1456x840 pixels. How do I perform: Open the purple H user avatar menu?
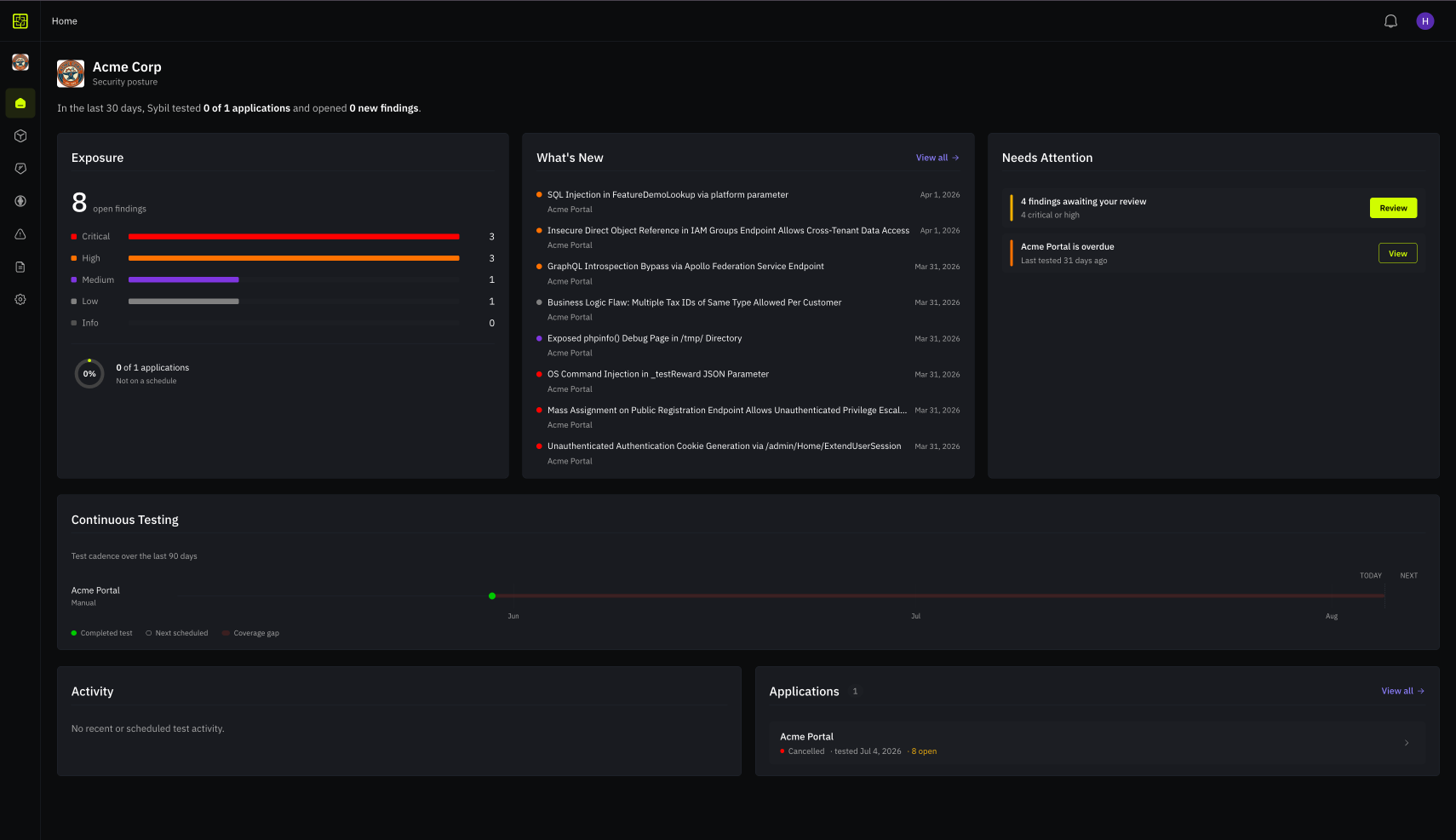coord(1425,21)
